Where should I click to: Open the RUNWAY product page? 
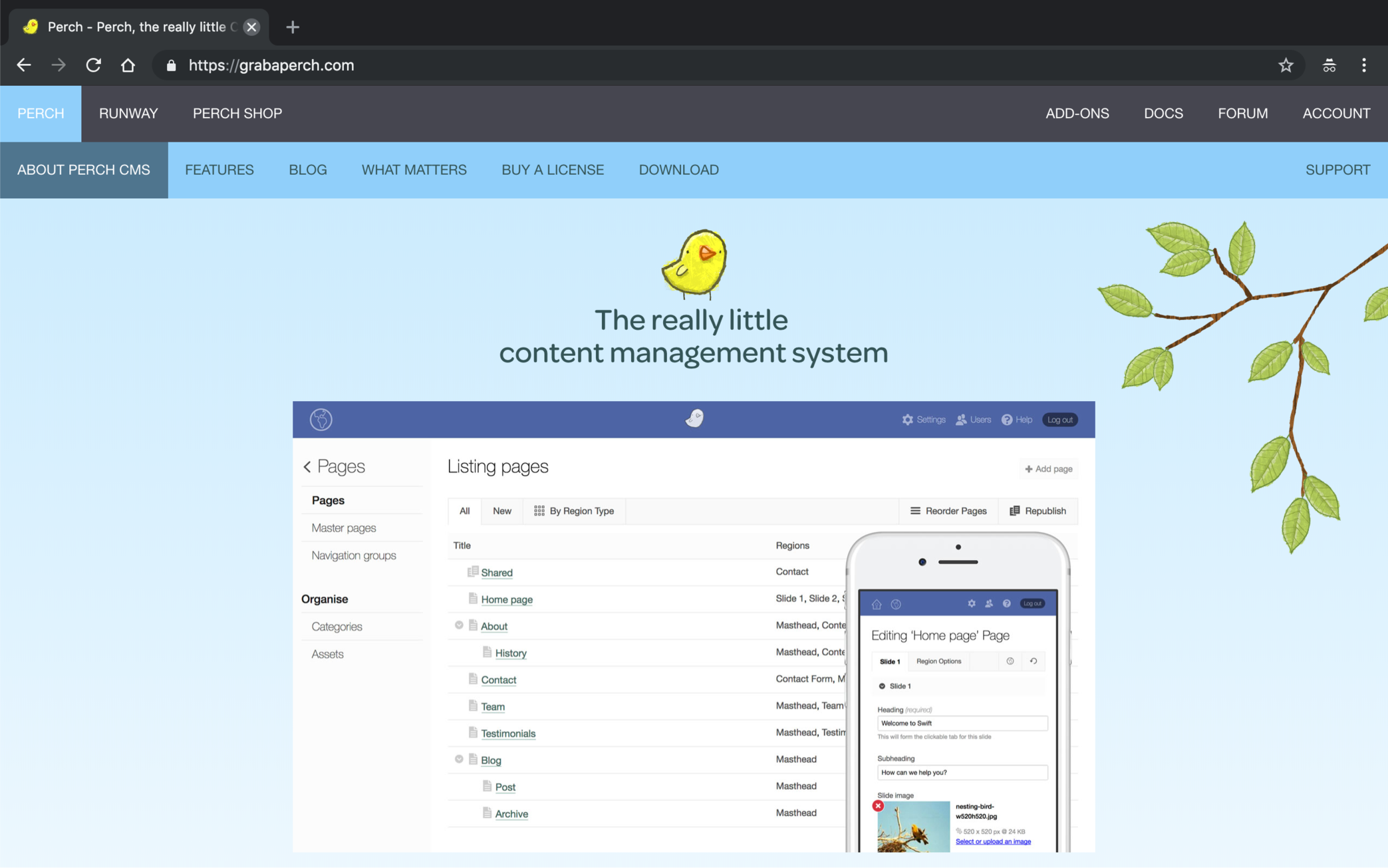click(128, 114)
